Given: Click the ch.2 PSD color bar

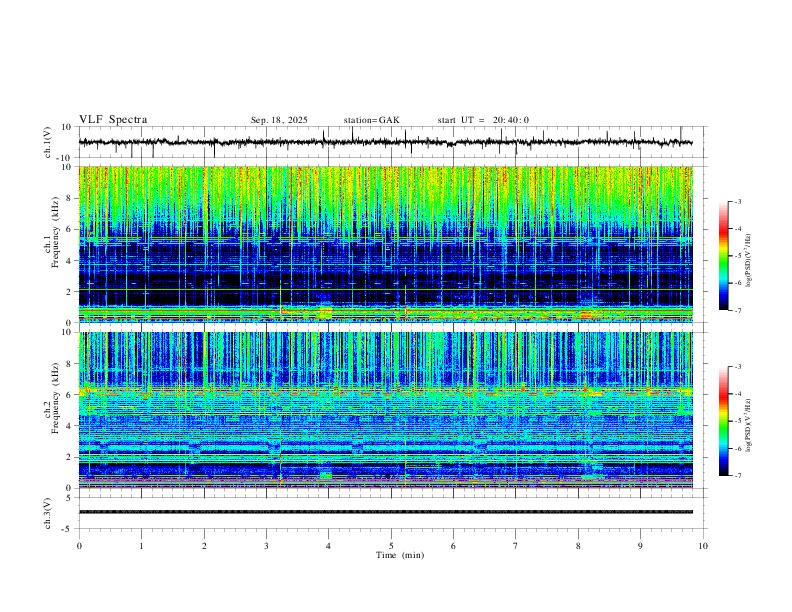Looking at the screenshot, I should pos(724,421).
